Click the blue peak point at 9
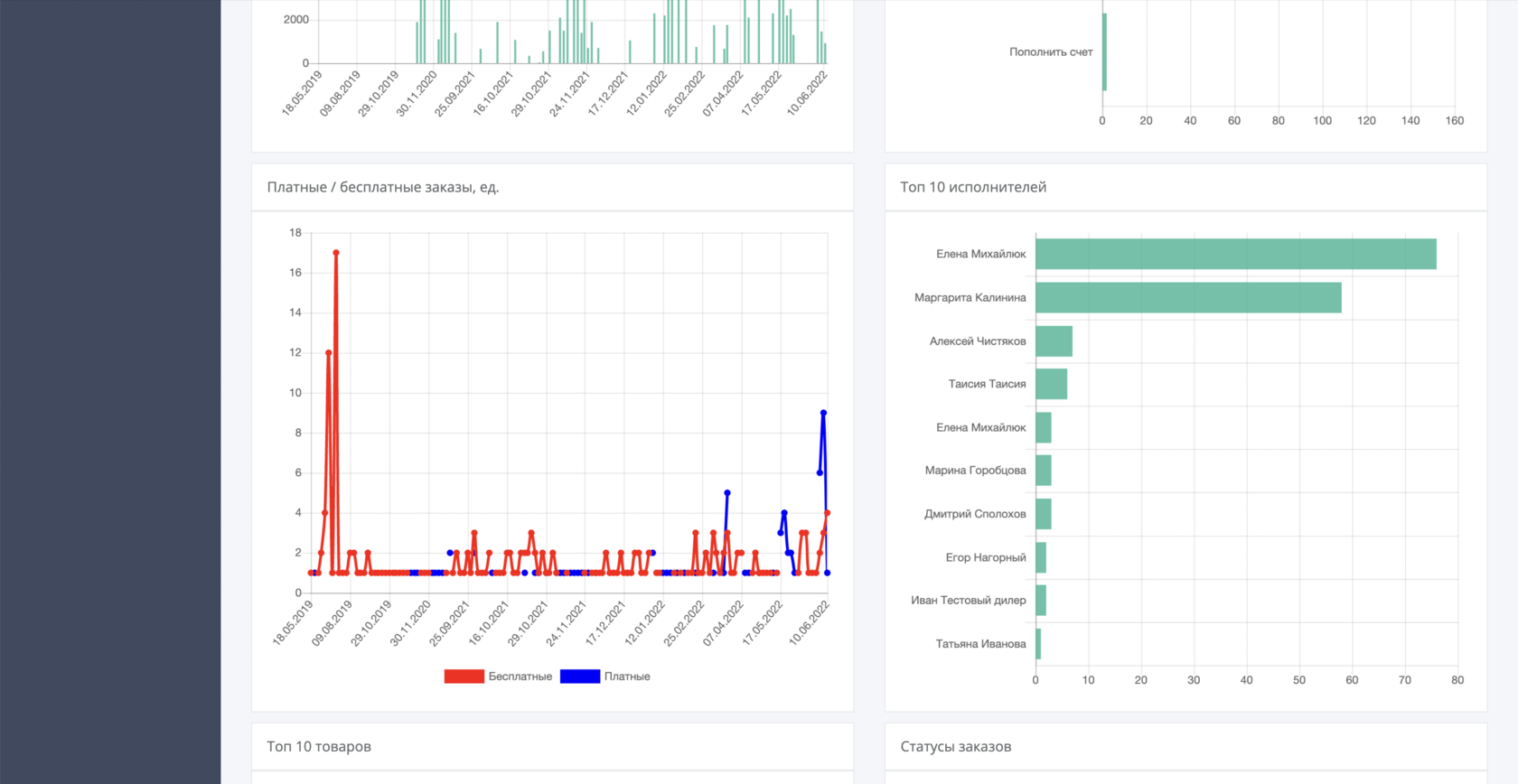The width and height of the screenshot is (1518, 784). (823, 413)
